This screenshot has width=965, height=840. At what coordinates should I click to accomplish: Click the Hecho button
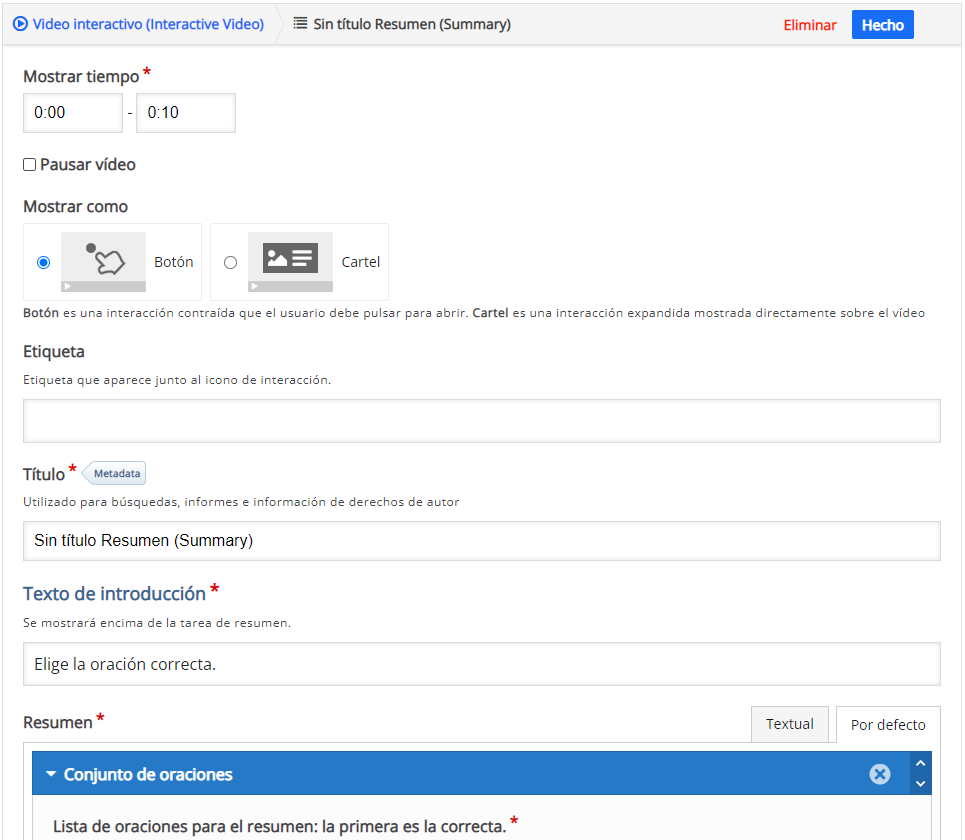[x=882, y=25]
